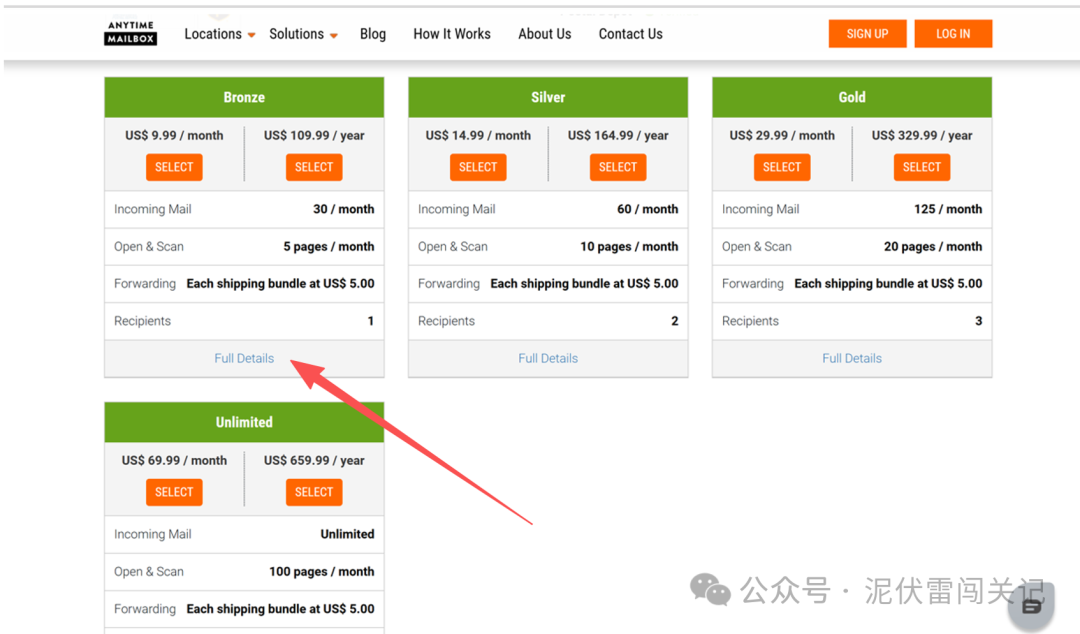This screenshot has width=1080, height=634.
Task: Click the Bronze plan header
Action: (244, 97)
